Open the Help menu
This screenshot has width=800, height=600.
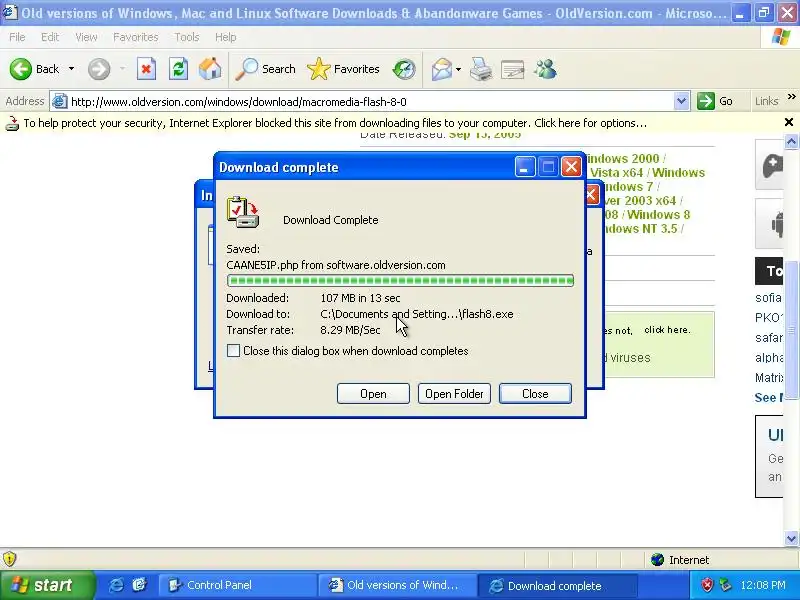(x=226, y=37)
